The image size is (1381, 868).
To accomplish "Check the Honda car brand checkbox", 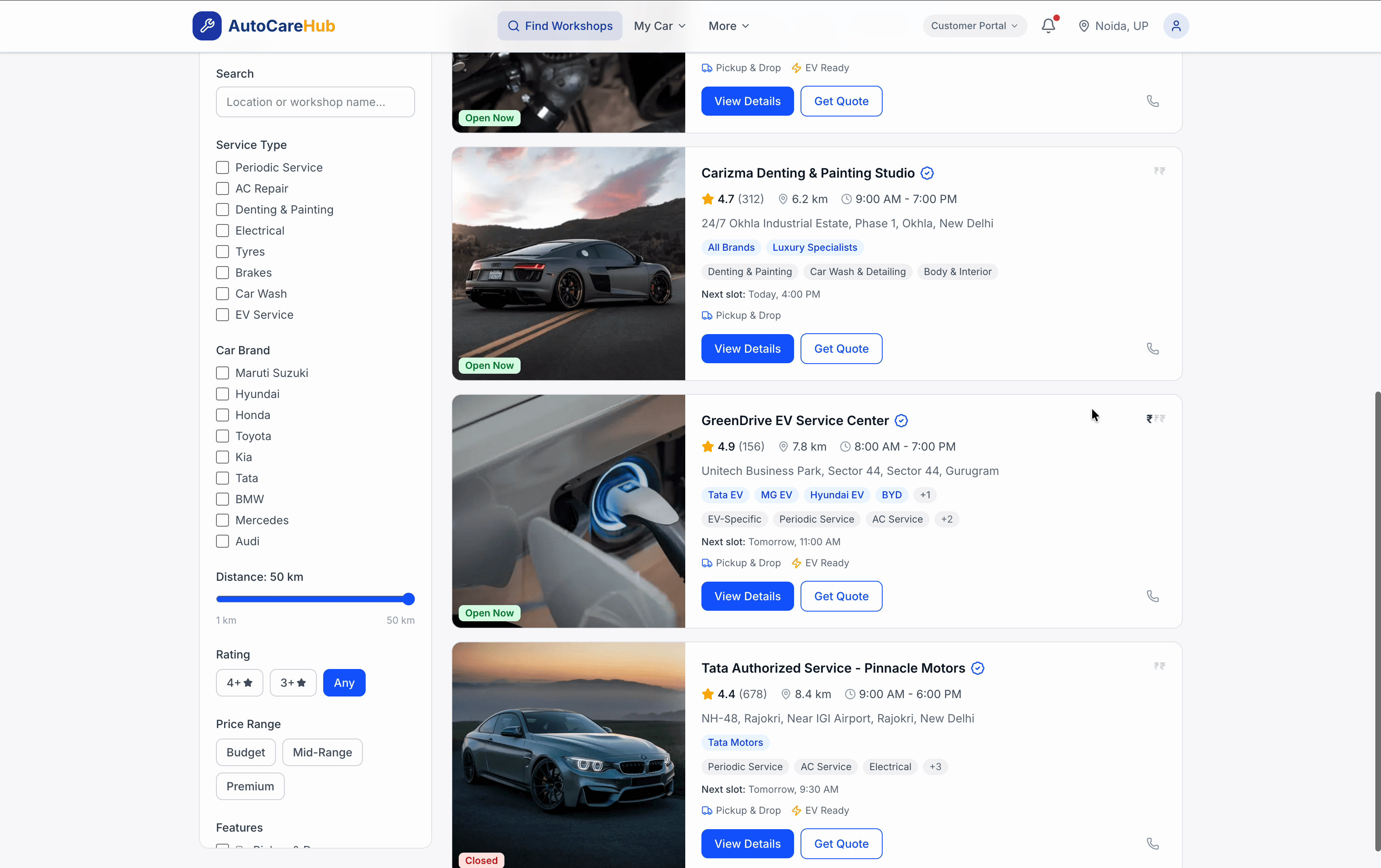I will tap(222, 415).
